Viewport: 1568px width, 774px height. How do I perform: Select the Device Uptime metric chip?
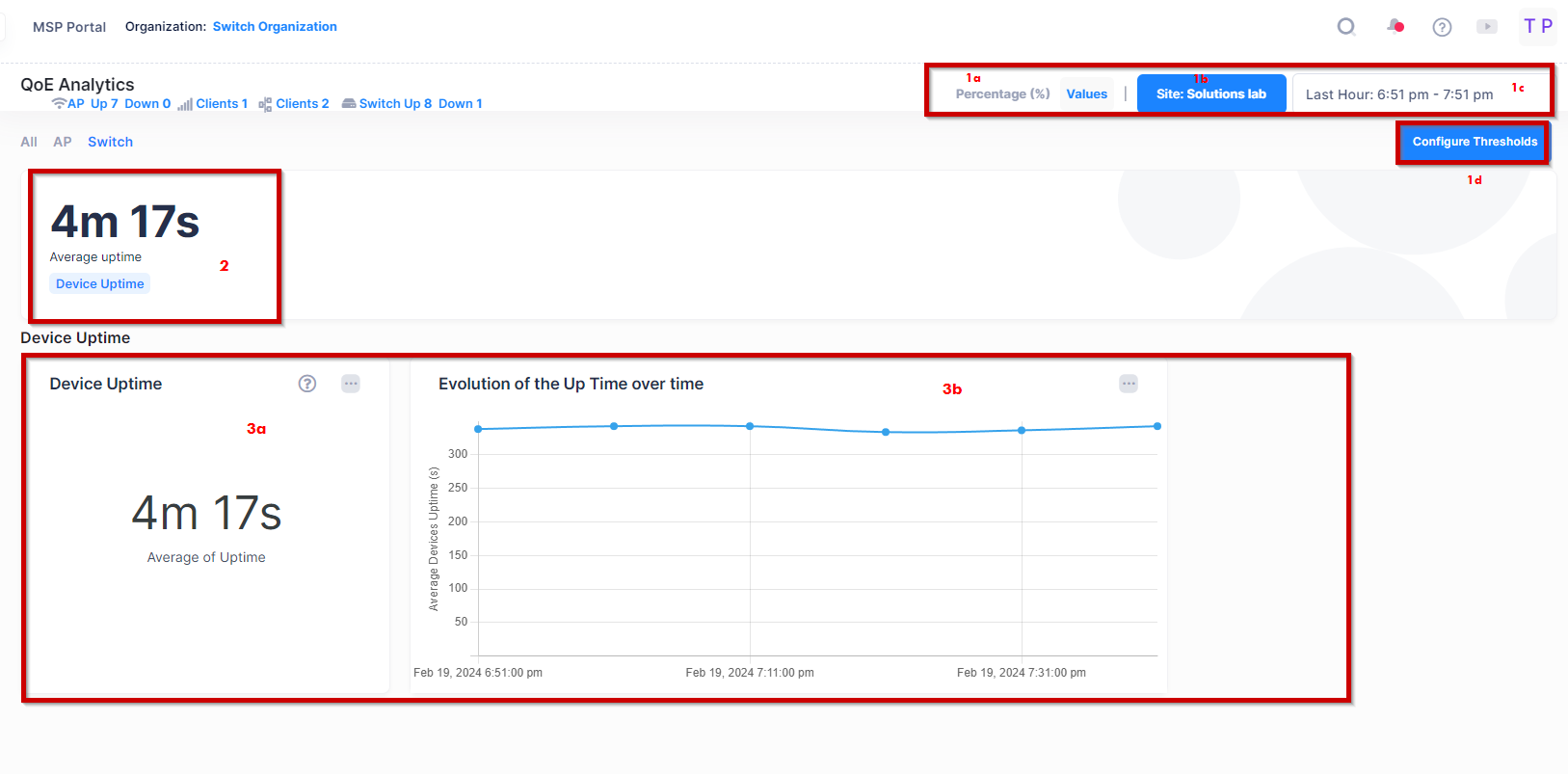100,284
